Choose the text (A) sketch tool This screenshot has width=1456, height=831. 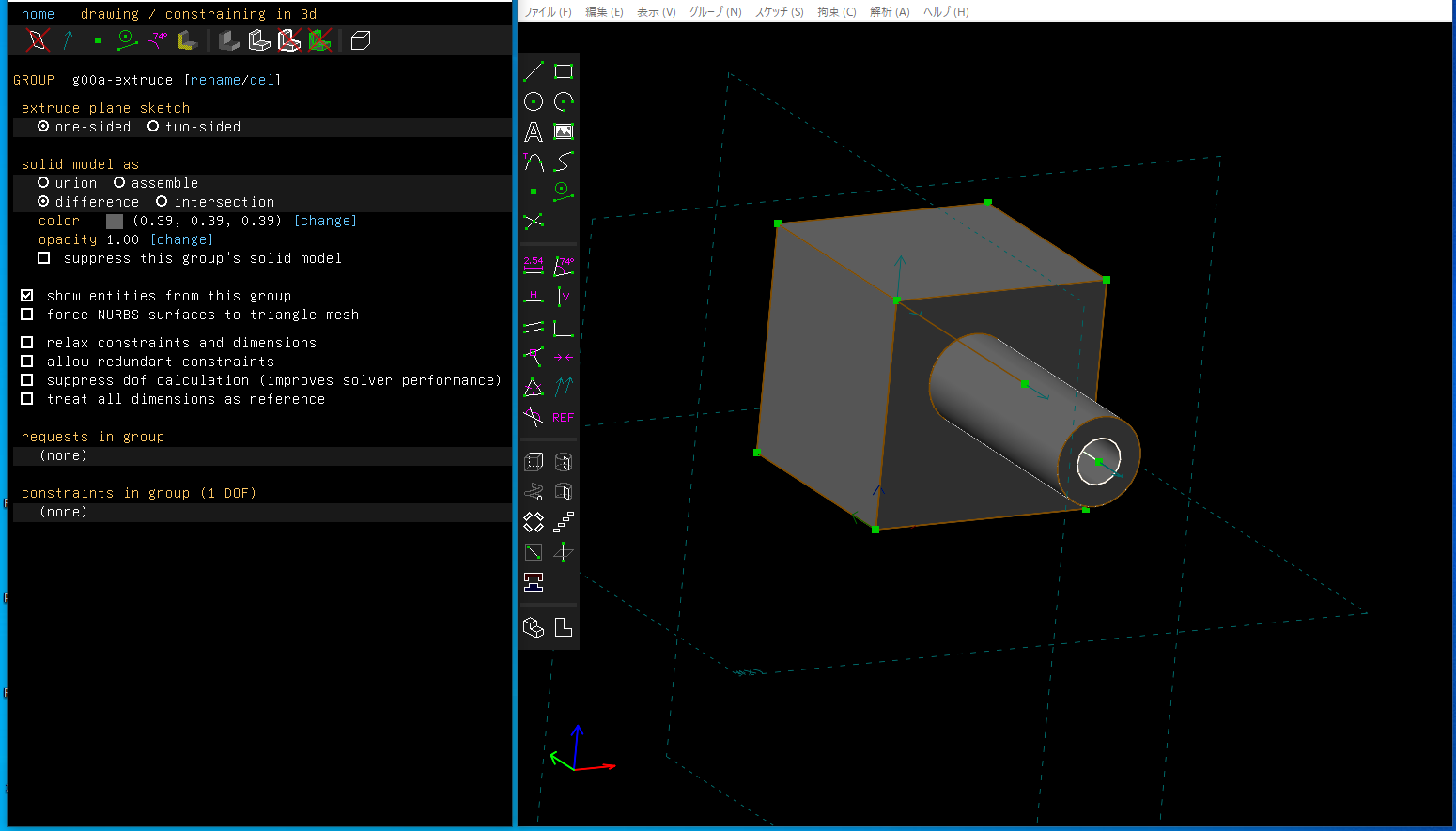coord(534,132)
